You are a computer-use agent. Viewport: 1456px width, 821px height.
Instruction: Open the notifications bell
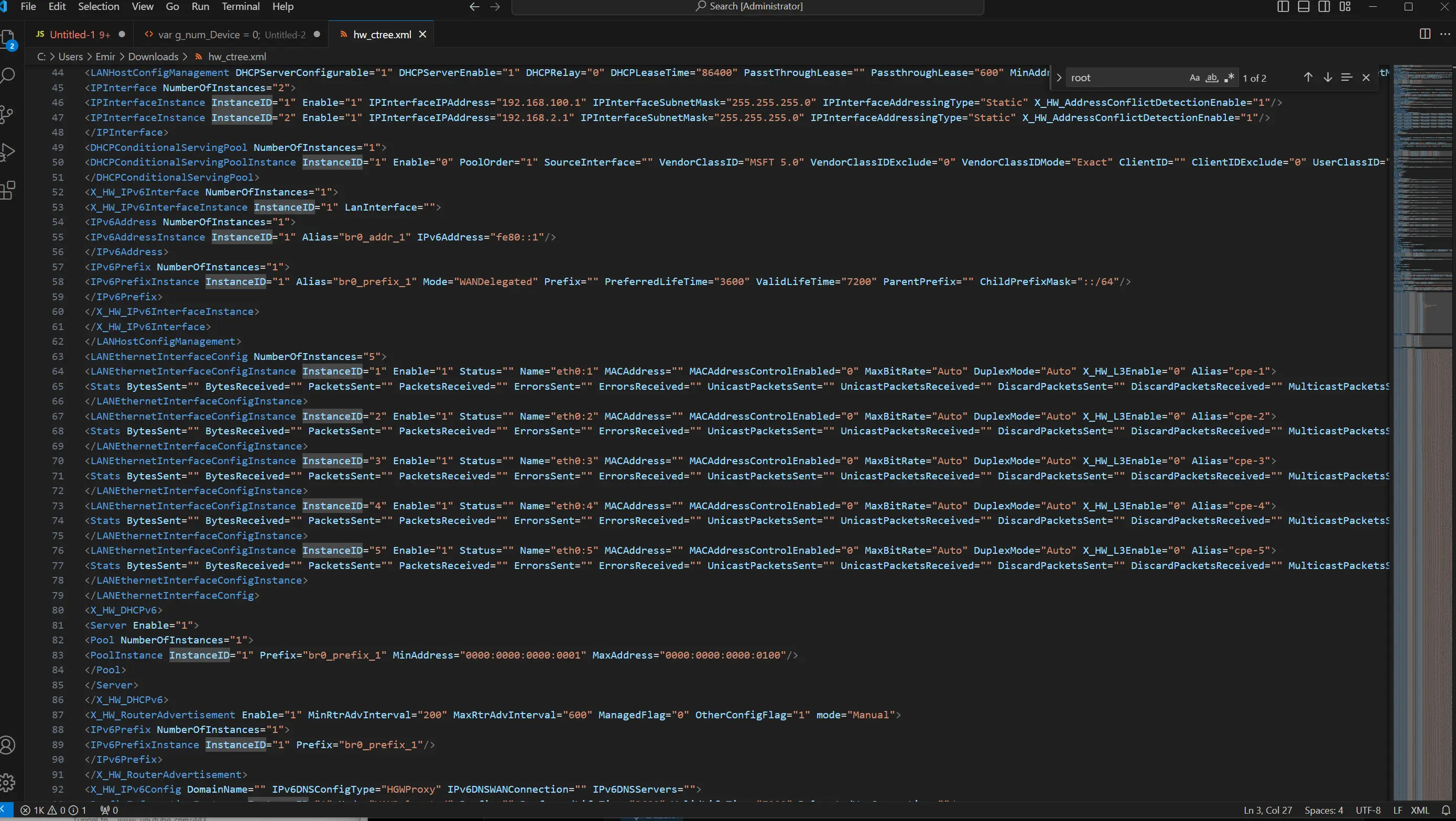(x=1446, y=811)
